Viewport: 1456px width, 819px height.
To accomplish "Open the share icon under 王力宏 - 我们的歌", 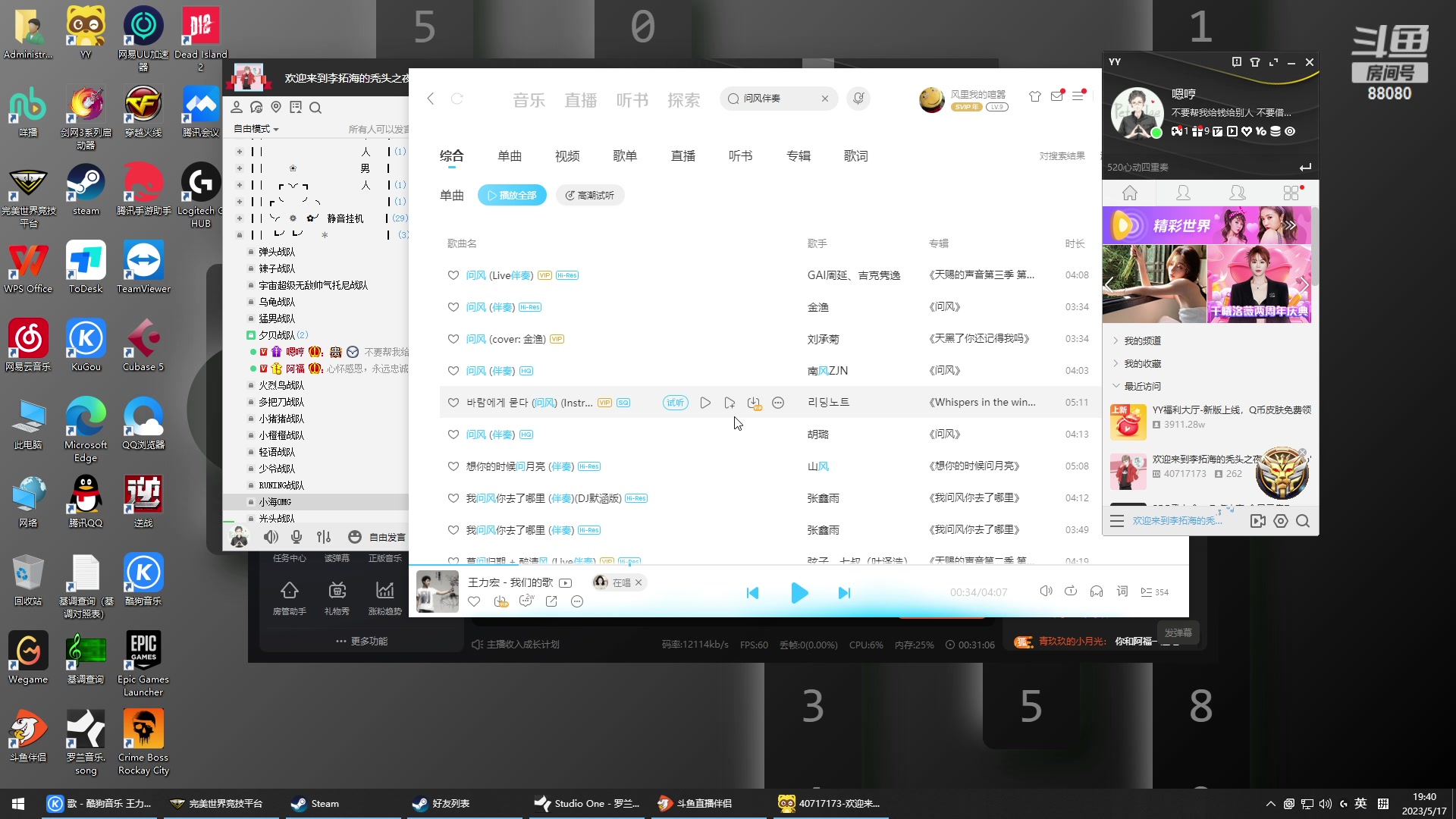I will click(552, 601).
